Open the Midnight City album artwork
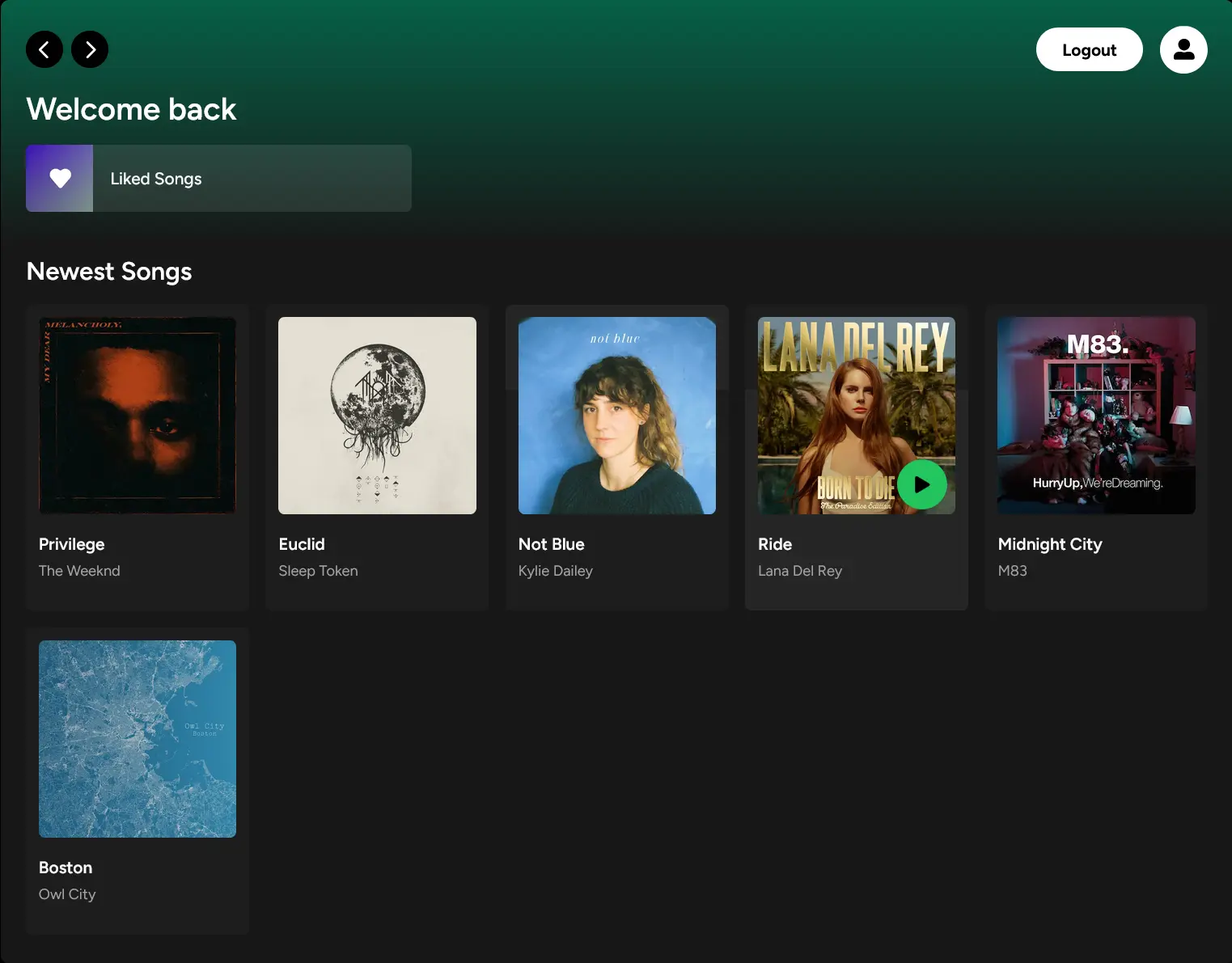Viewport: 1232px width, 963px height. (x=1096, y=416)
